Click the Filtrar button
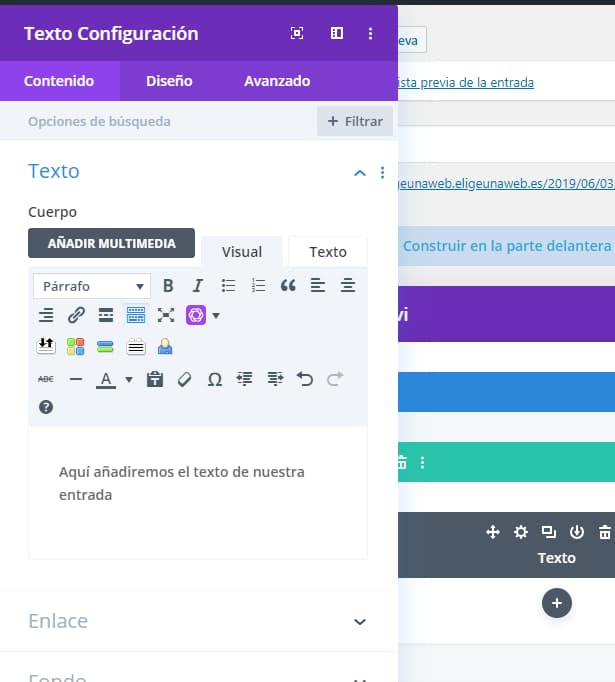 pos(355,121)
